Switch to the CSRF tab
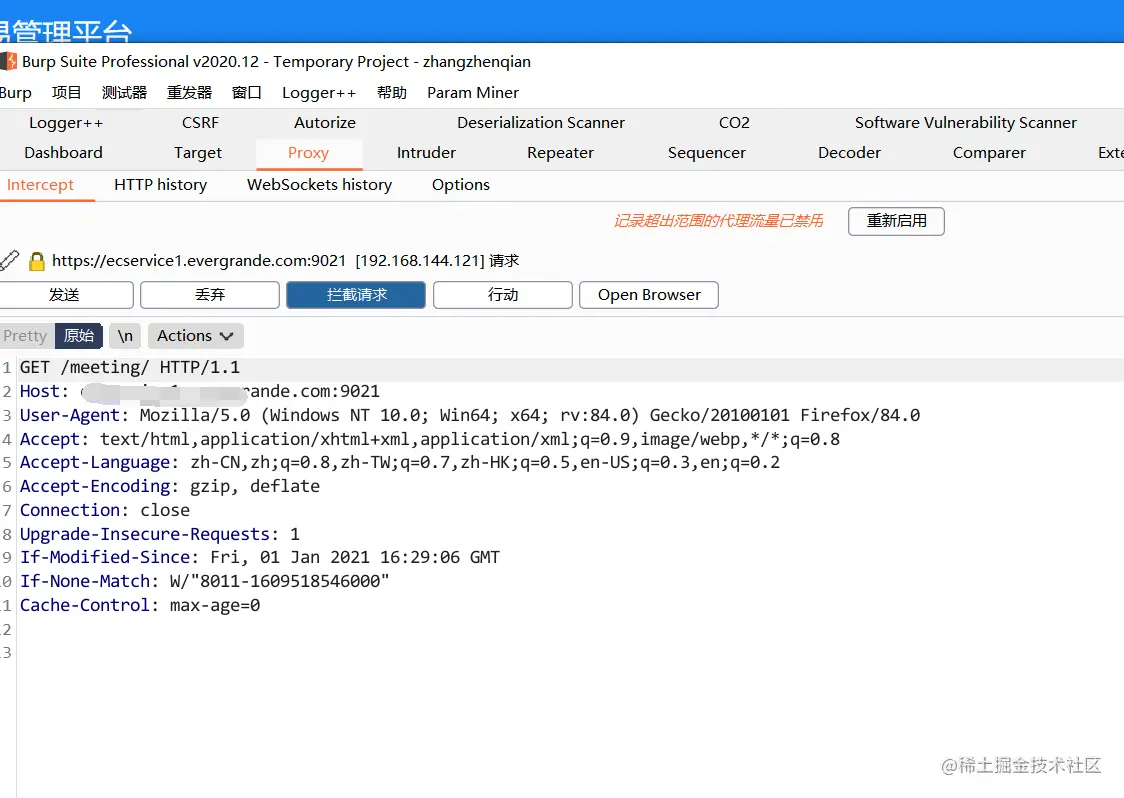Viewport: 1124px width, 798px height. click(200, 123)
